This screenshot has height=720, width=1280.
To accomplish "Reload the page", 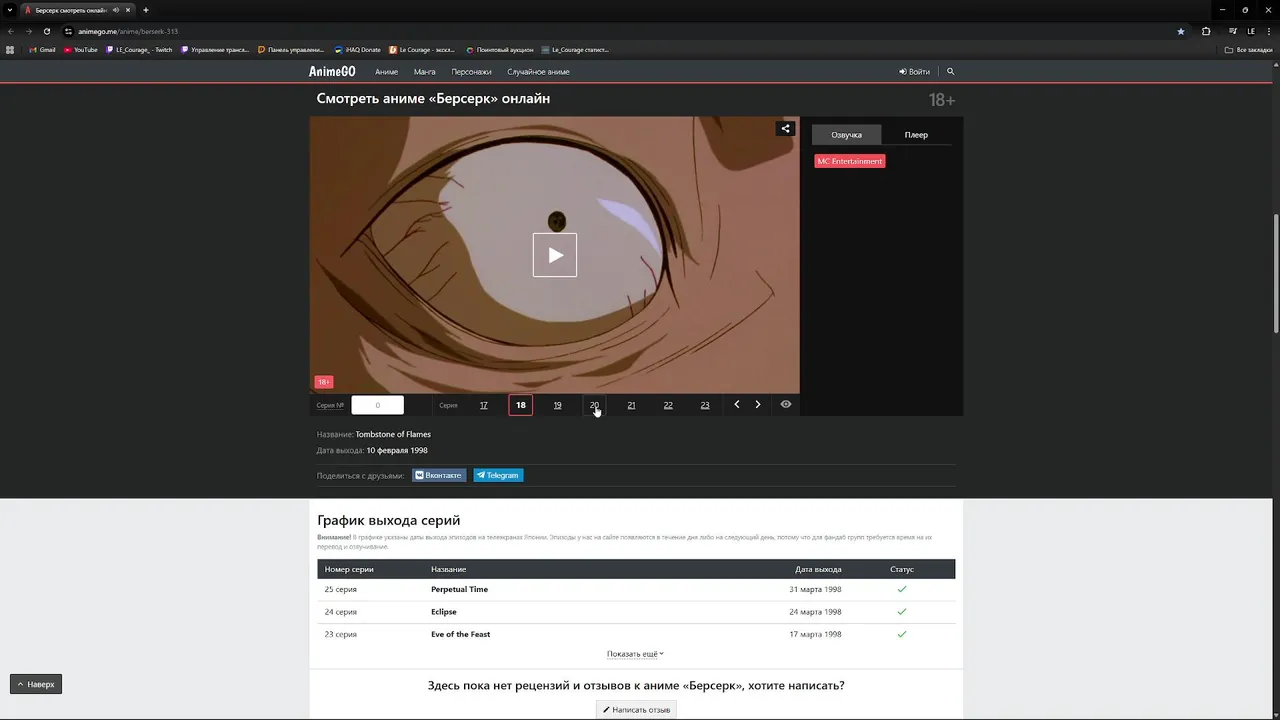I will (46, 31).
